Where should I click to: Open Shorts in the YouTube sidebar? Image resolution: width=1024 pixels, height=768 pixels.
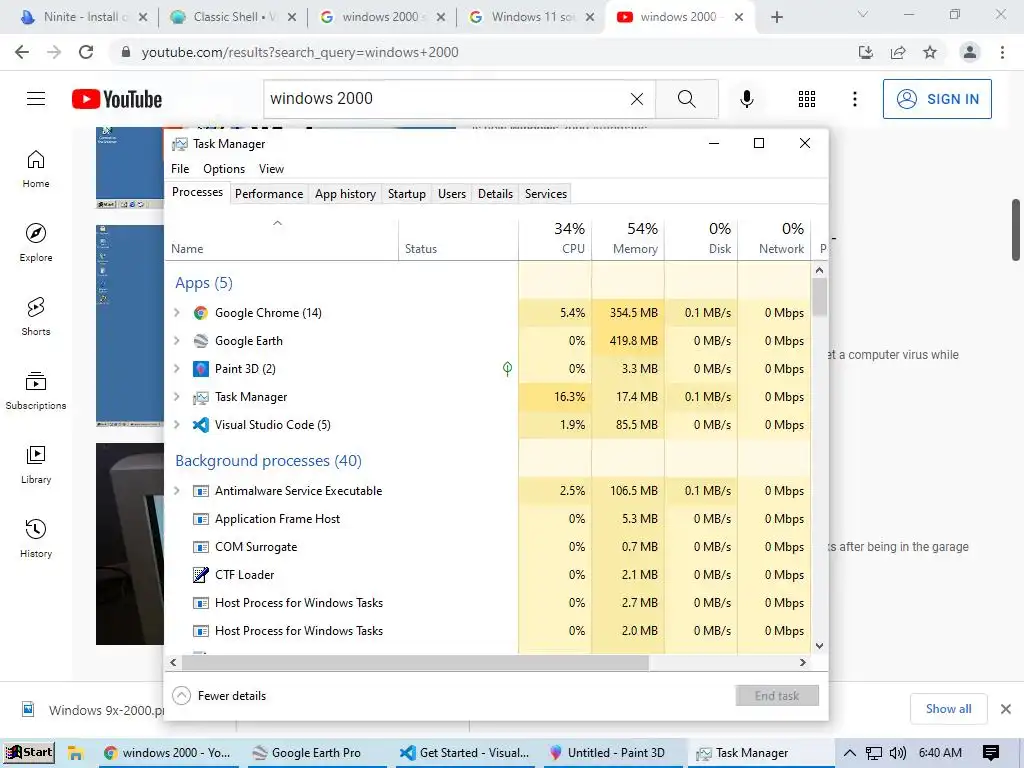(x=36, y=316)
